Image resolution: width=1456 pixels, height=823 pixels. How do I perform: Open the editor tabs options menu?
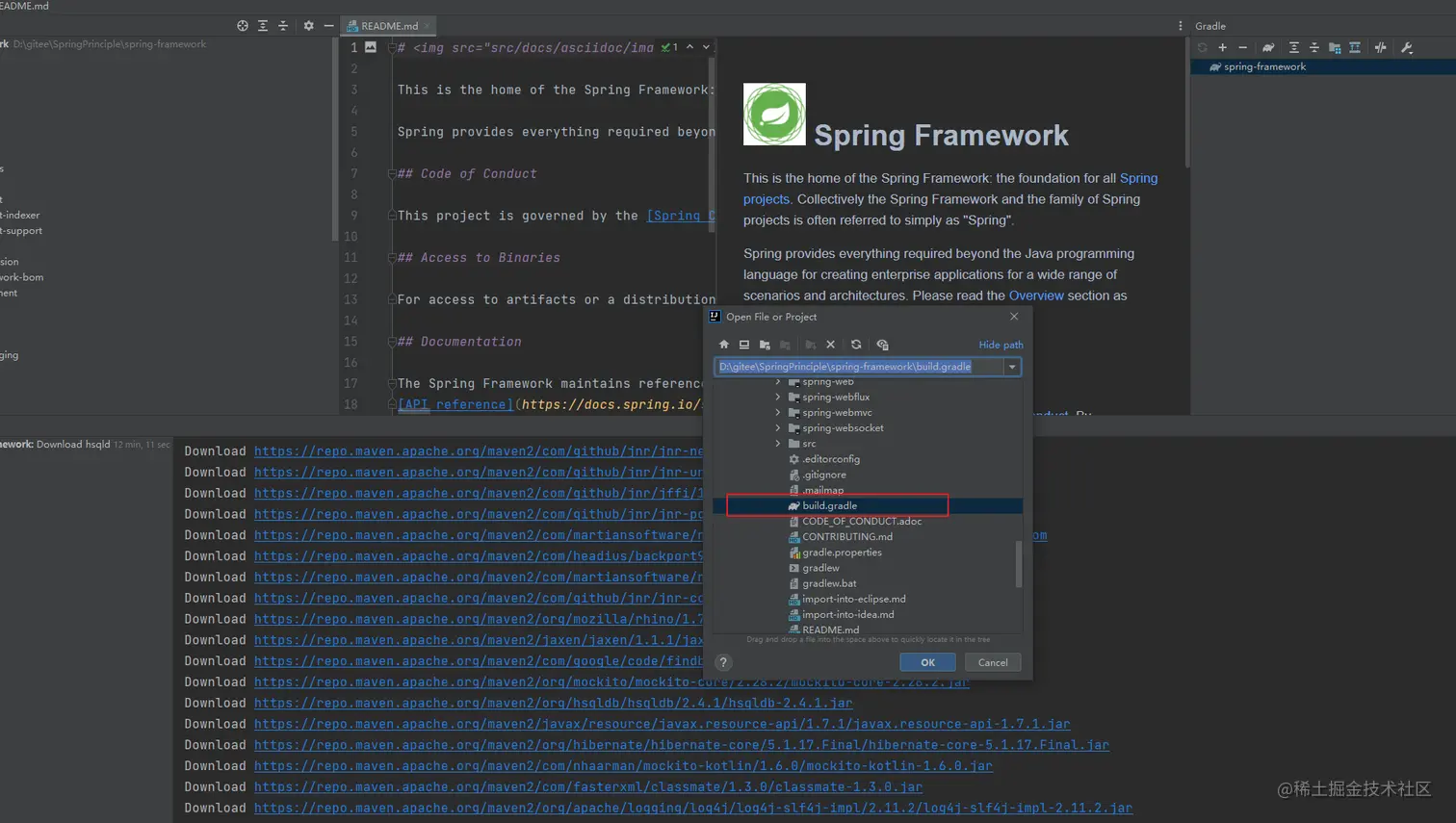1181,26
